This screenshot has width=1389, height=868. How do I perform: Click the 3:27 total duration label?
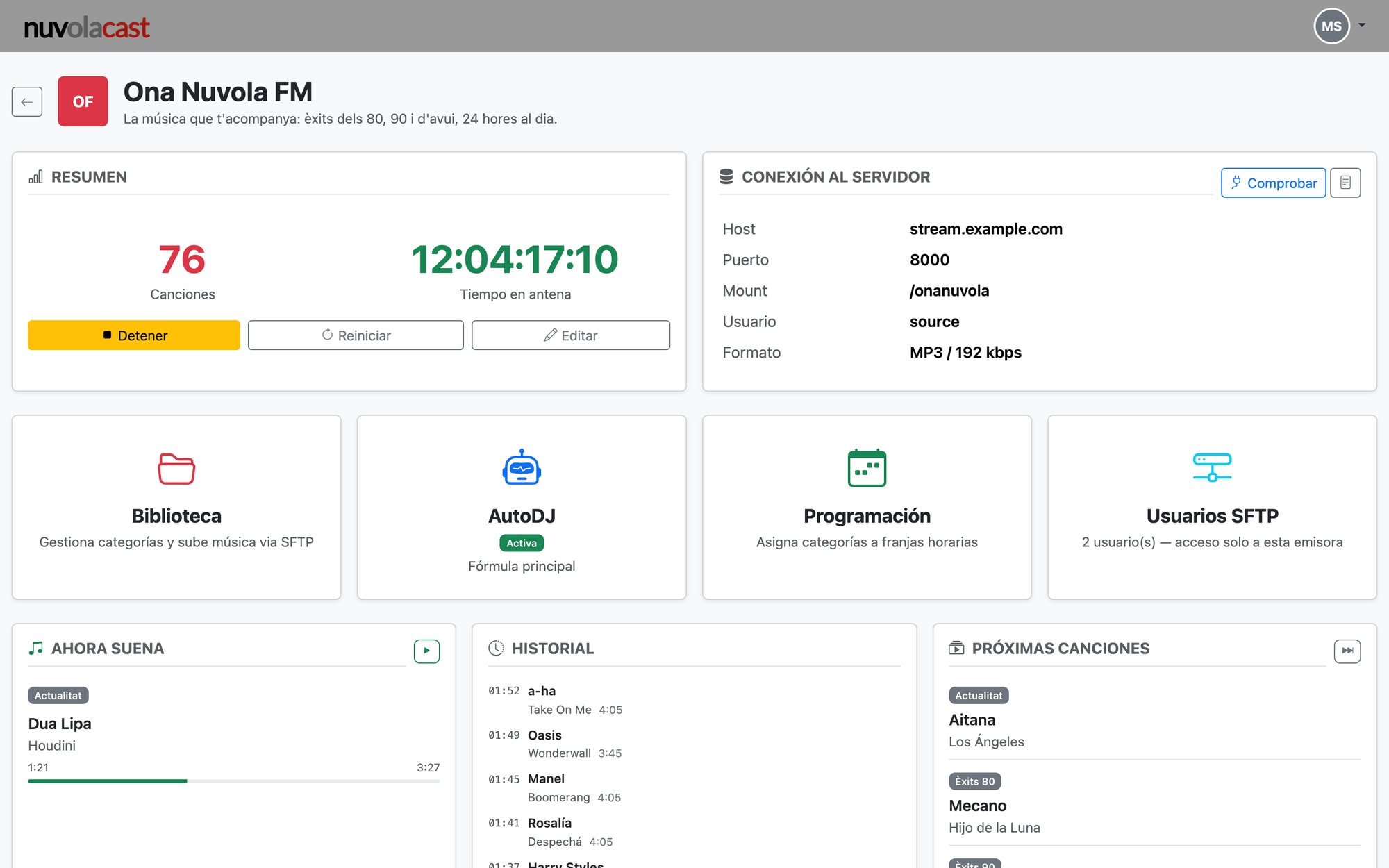[429, 767]
